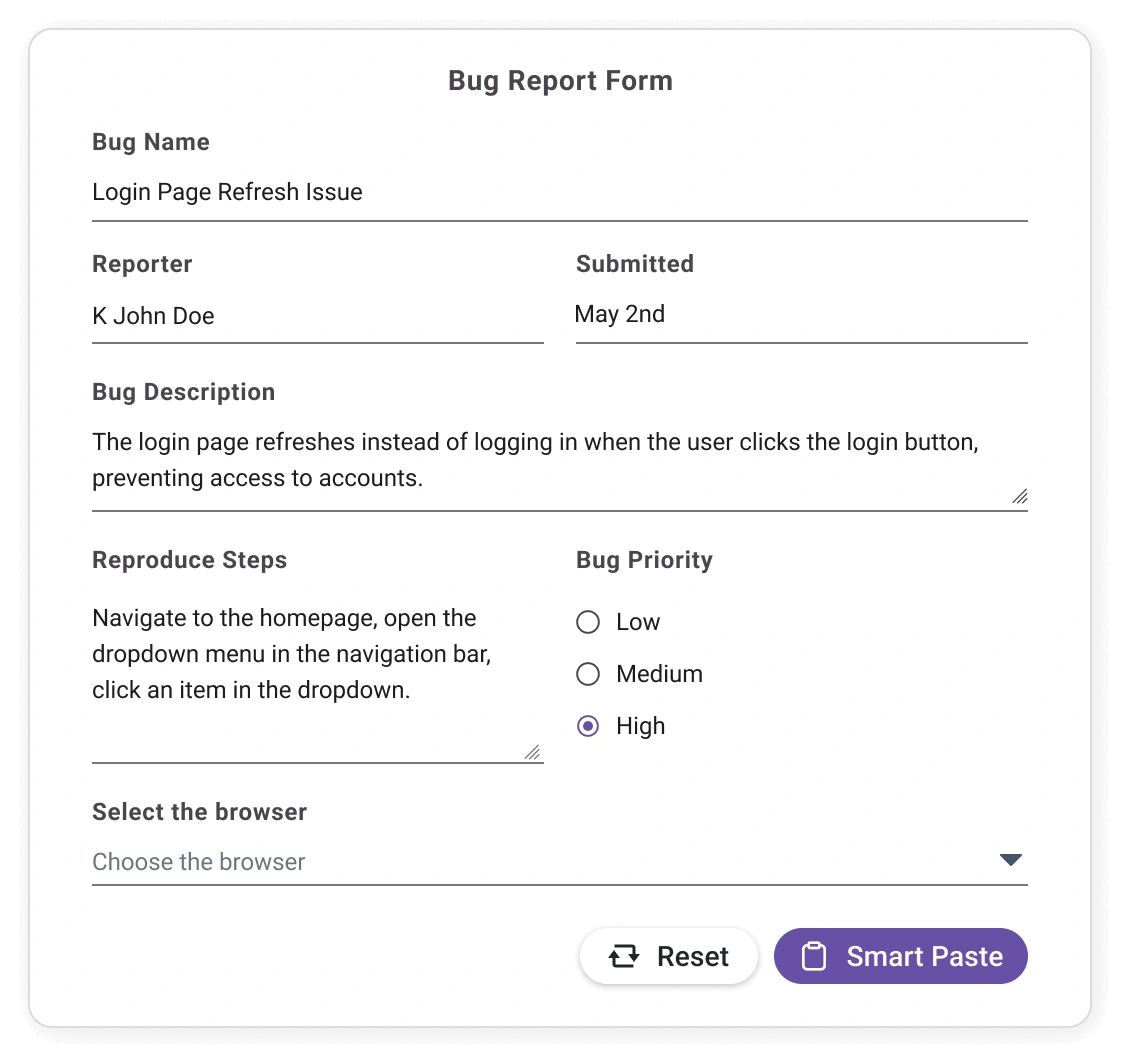The width and height of the screenshot is (1128, 1064).
Task: Click inside the Bug Description textarea
Action: pos(559,460)
